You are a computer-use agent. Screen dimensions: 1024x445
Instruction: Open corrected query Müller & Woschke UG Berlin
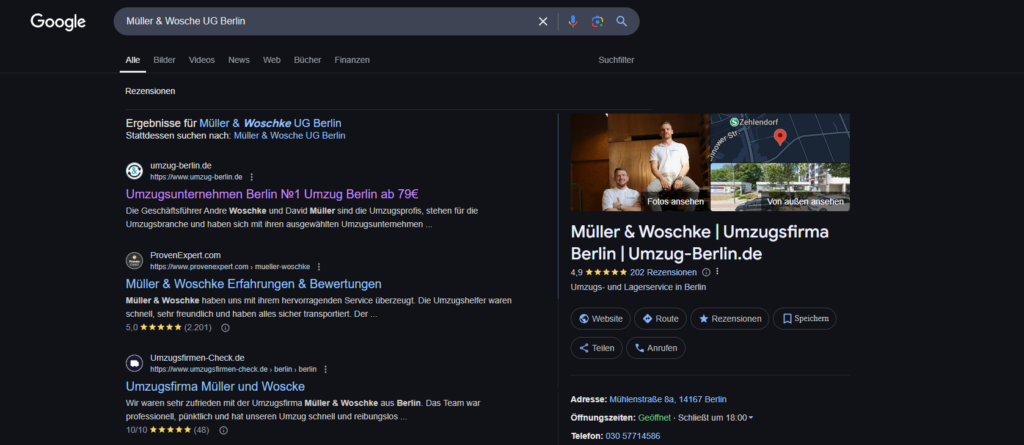(x=270, y=124)
